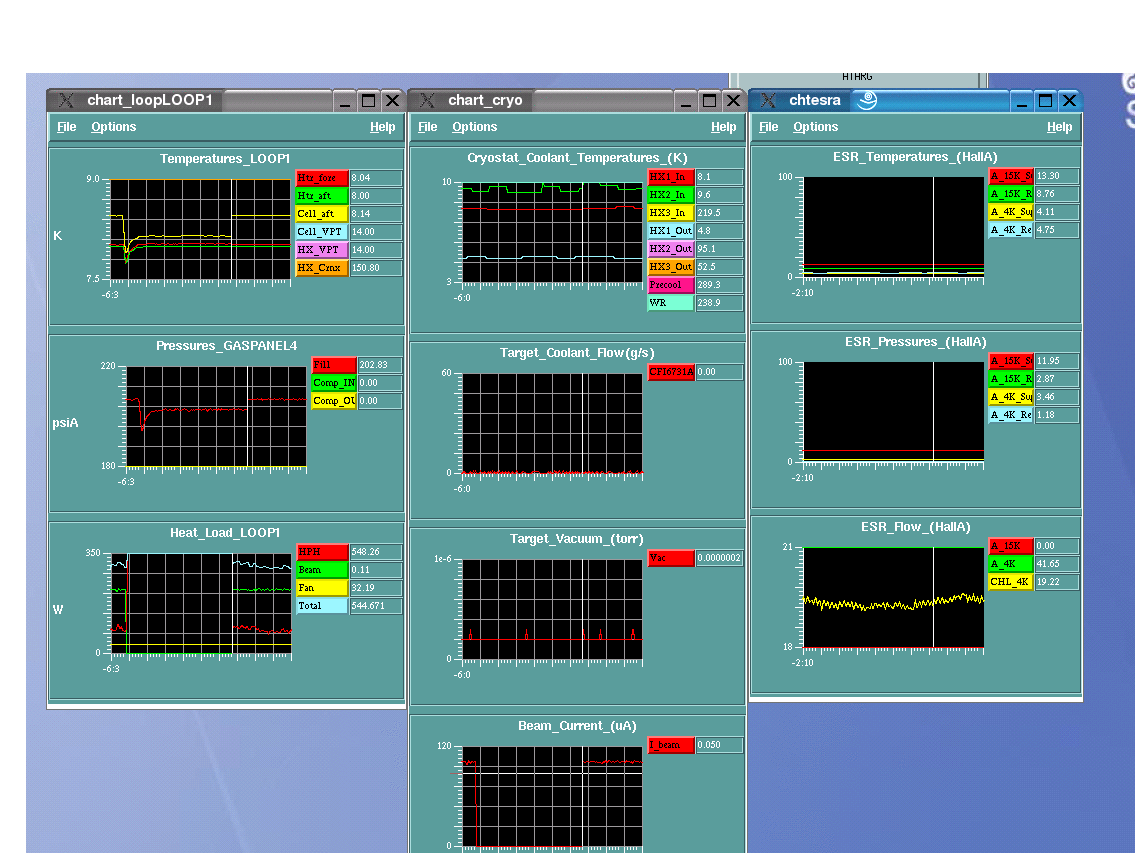Select Vac target vacuum legend label

pos(671,558)
